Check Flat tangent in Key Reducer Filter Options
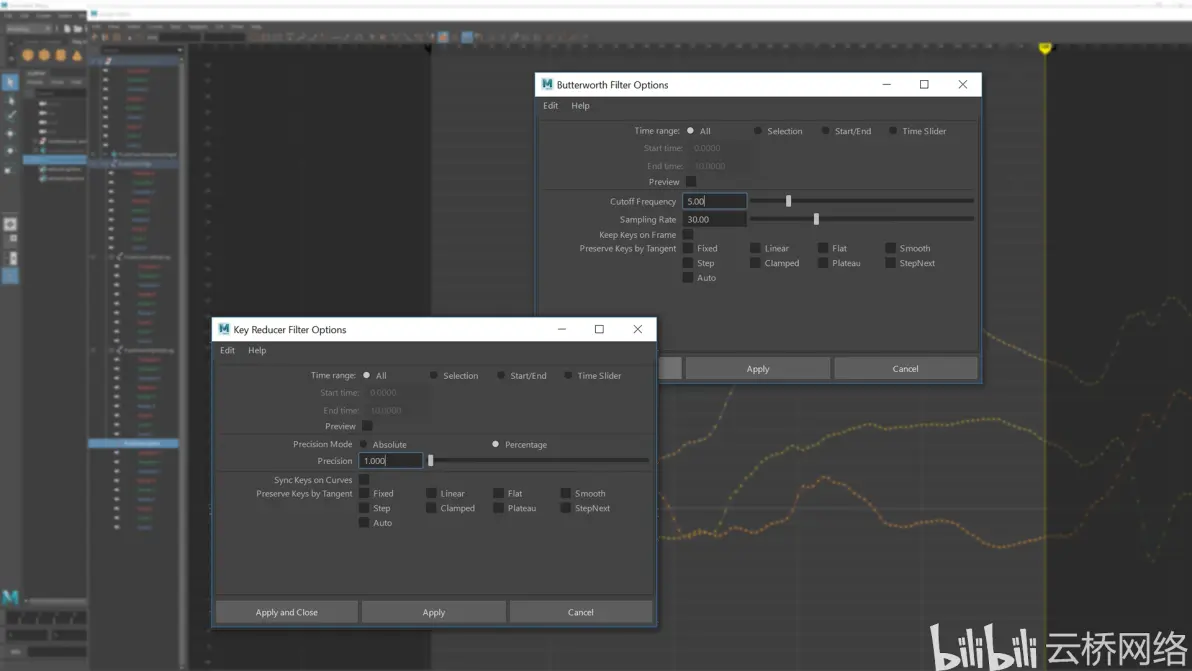 point(499,493)
